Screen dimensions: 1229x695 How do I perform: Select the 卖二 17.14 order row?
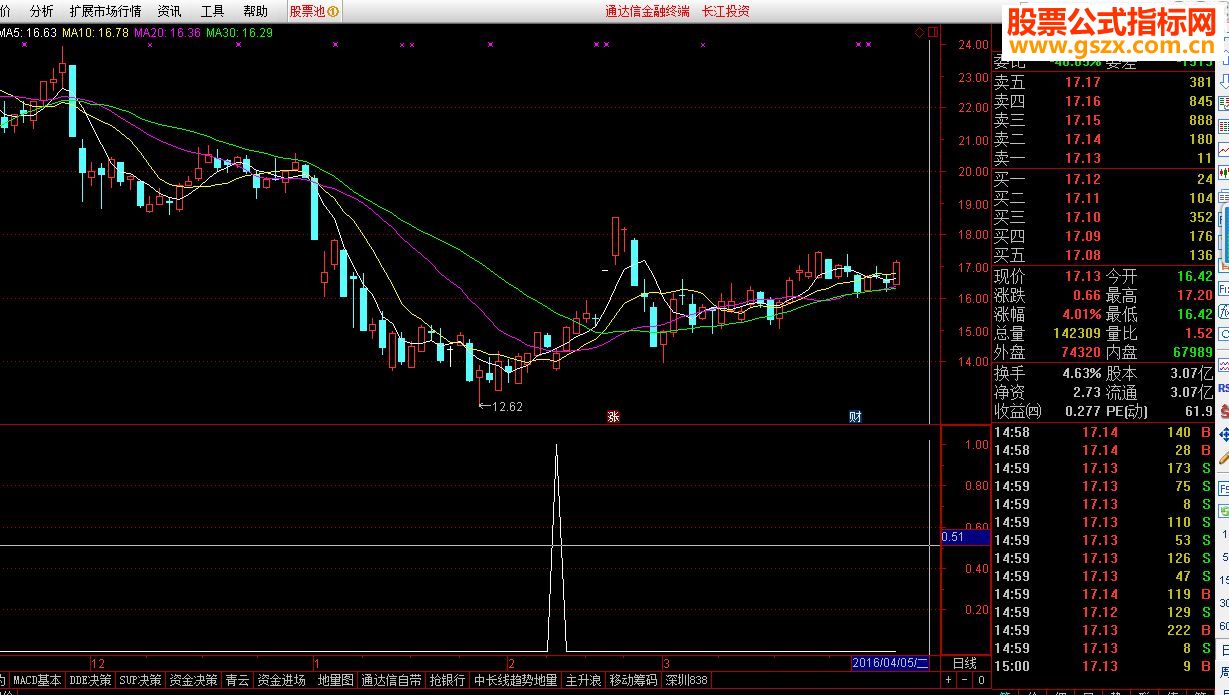1102,139
